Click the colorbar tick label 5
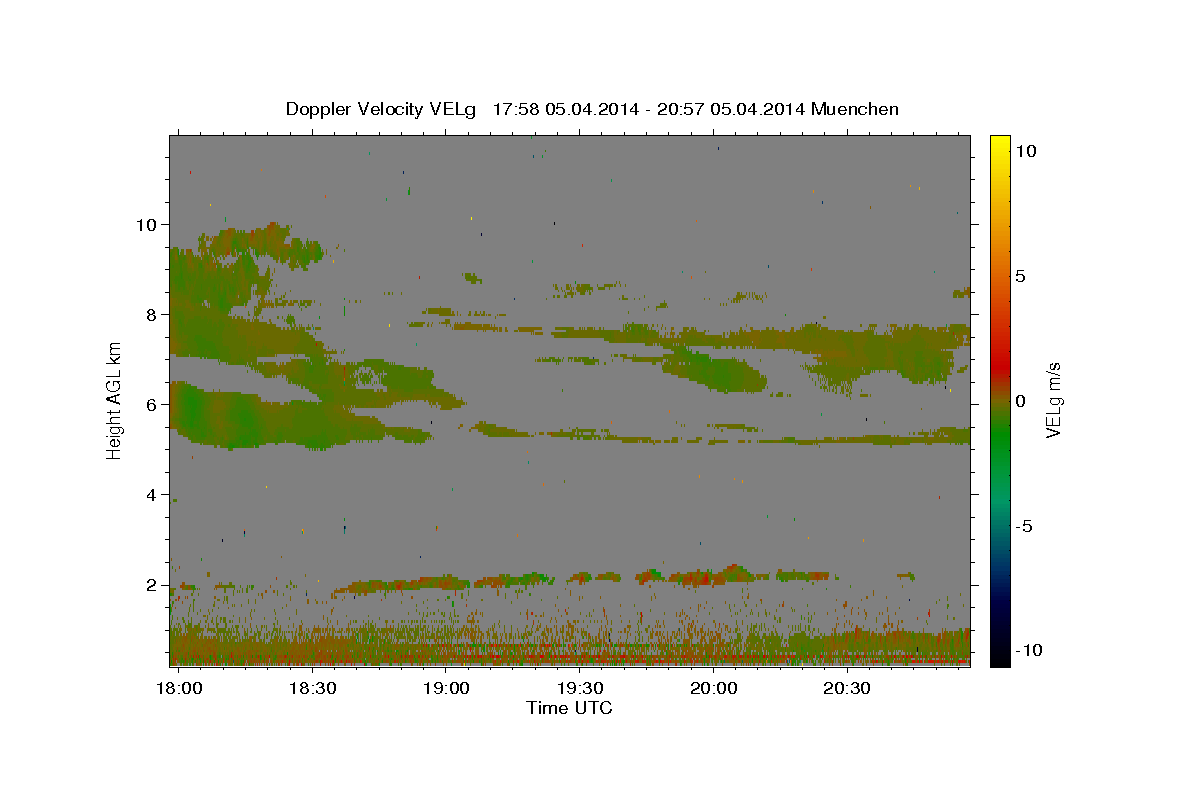Image resolution: width=1200 pixels, height=800 pixels. [x=1021, y=276]
